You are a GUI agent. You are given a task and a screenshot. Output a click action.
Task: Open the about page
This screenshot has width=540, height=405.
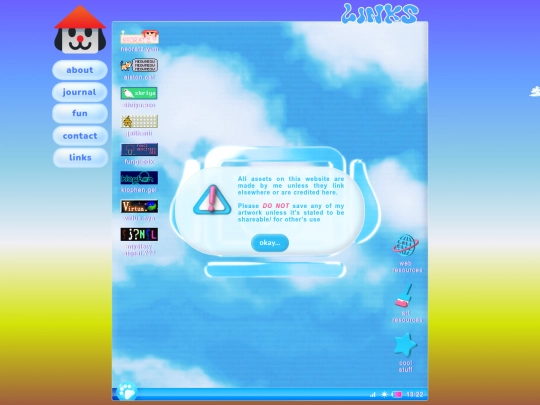point(80,70)
